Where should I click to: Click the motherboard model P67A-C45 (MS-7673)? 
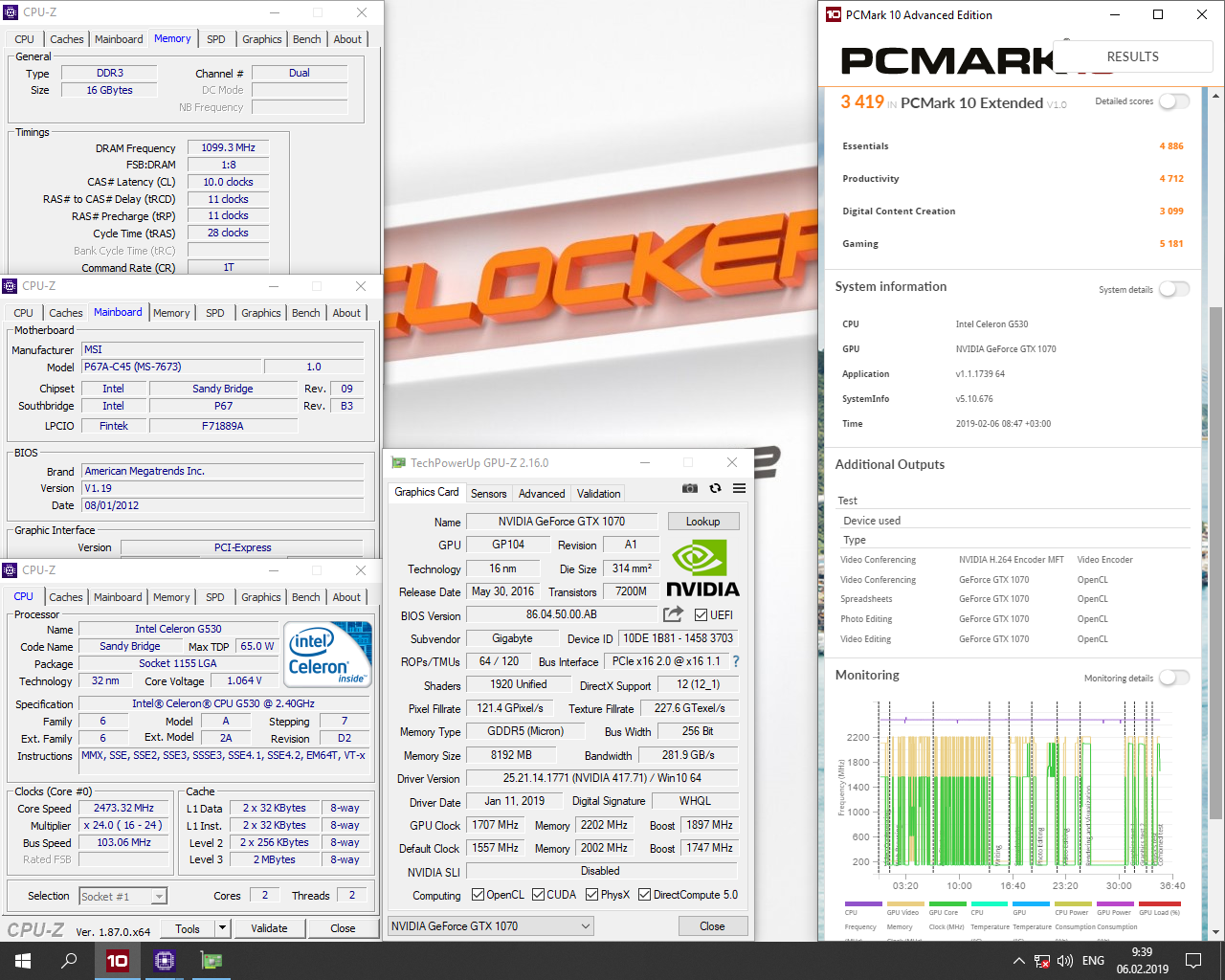tap(171, 367)
